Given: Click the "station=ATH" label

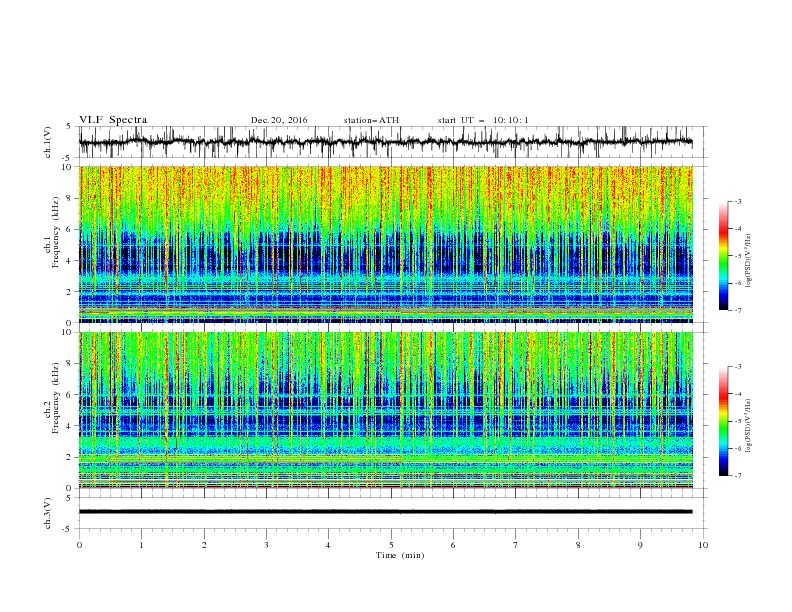Looking at the screenshot, I should [371, 120].
